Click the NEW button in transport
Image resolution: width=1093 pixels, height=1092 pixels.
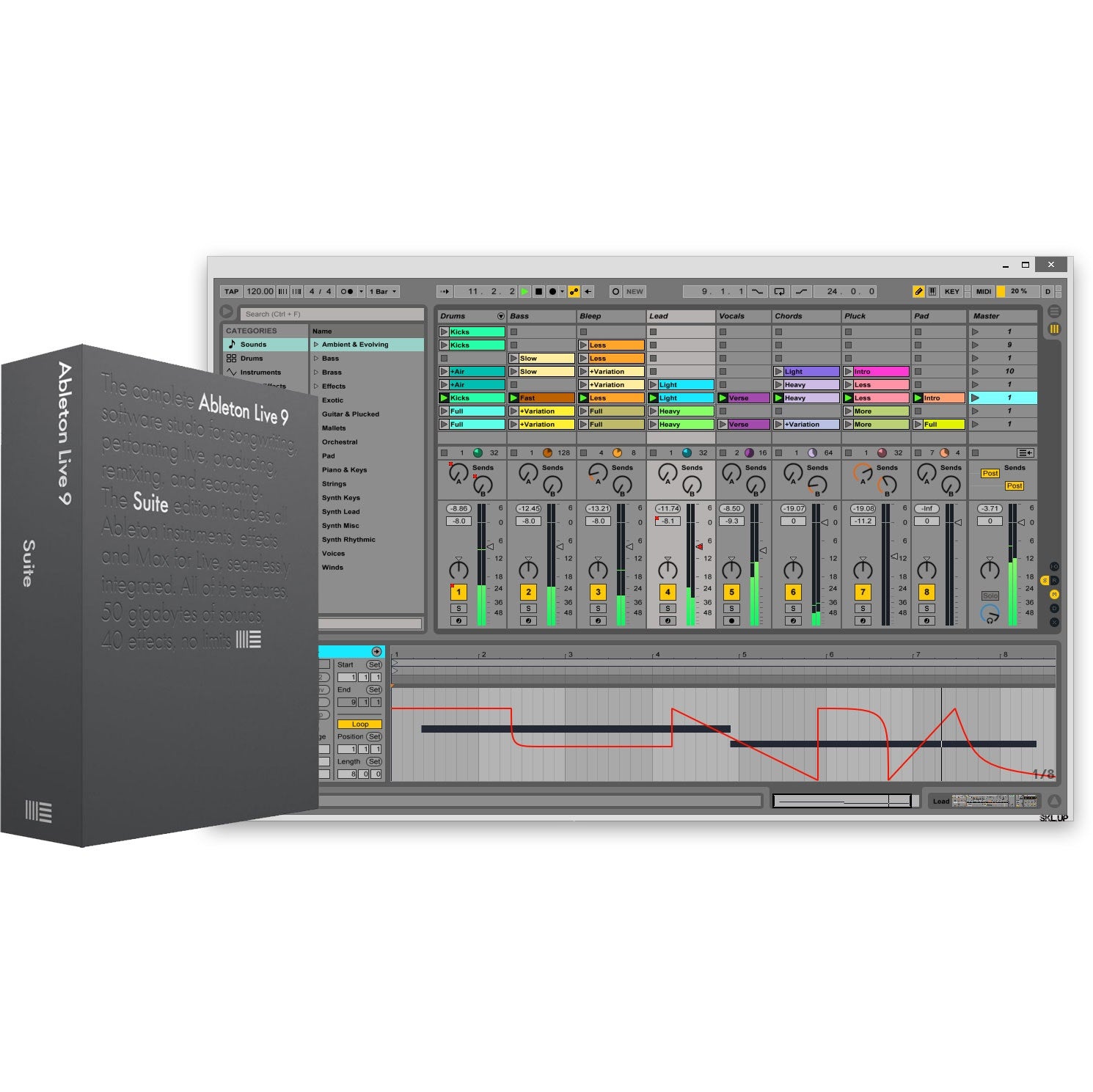(635, 291)
